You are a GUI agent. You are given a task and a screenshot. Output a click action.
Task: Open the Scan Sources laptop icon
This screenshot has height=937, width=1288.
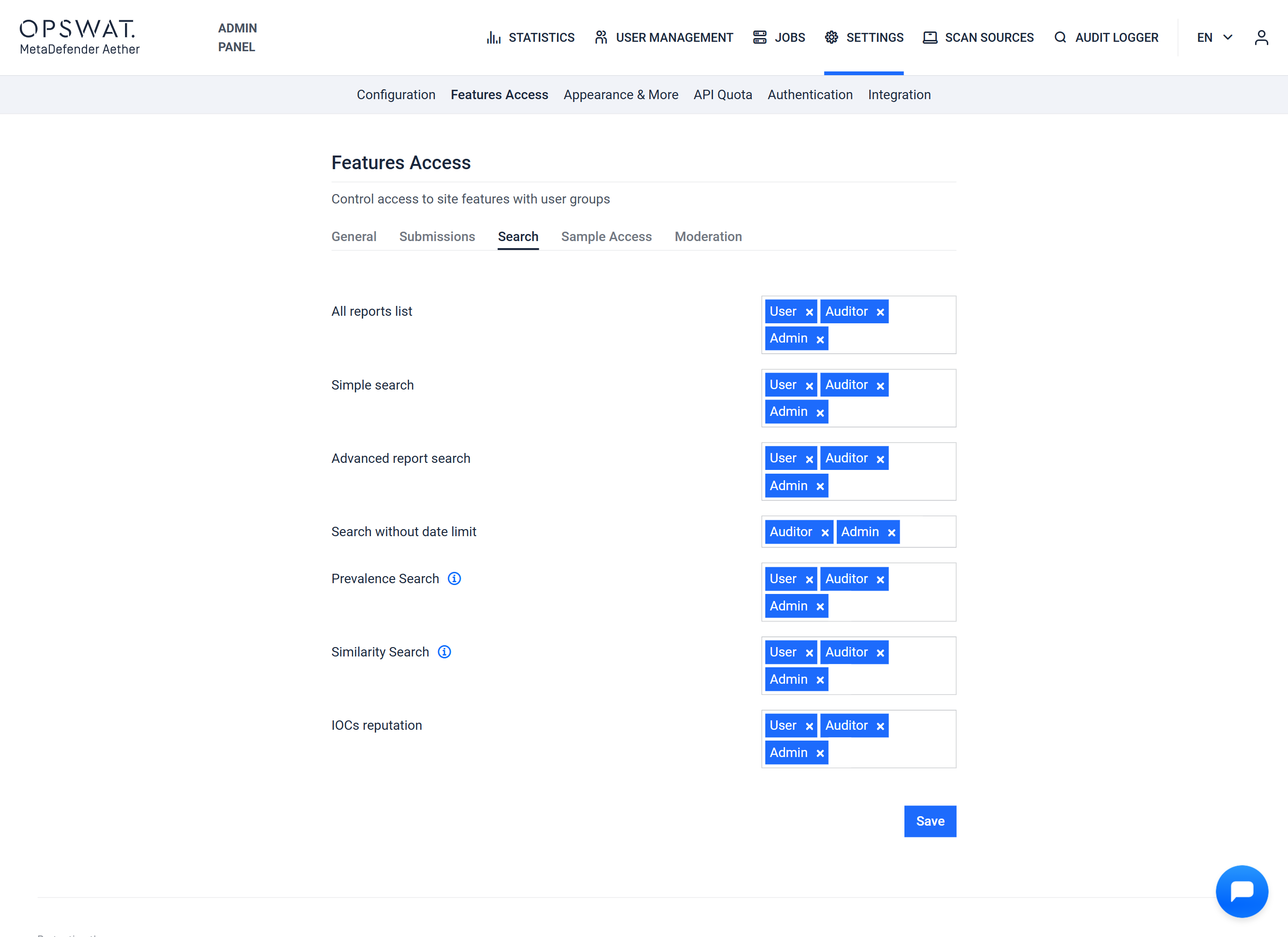930,38
